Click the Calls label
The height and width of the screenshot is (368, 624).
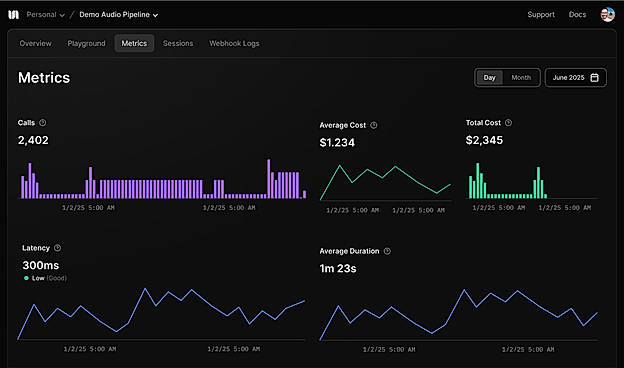click(x=26, y=123)
